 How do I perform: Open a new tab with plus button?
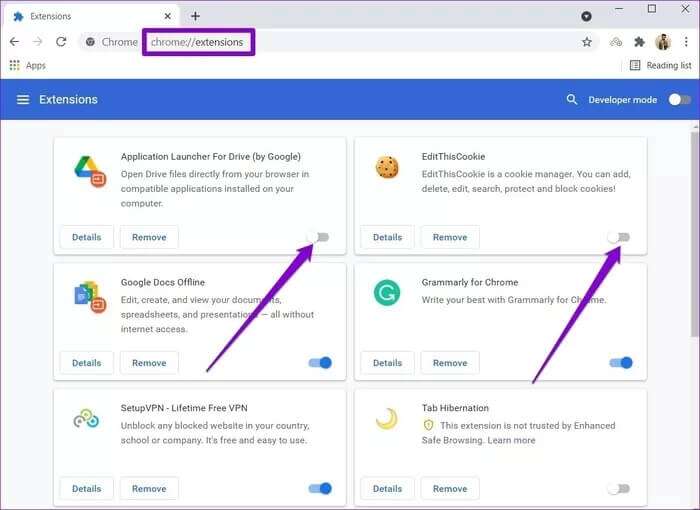click(195, 17)
